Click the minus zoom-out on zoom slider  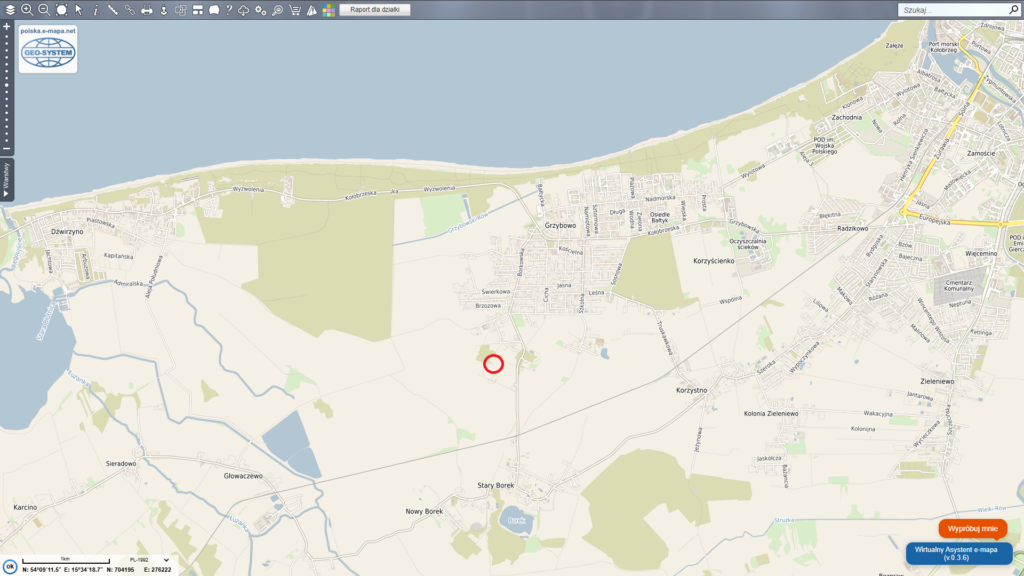(x=7, y=149)
